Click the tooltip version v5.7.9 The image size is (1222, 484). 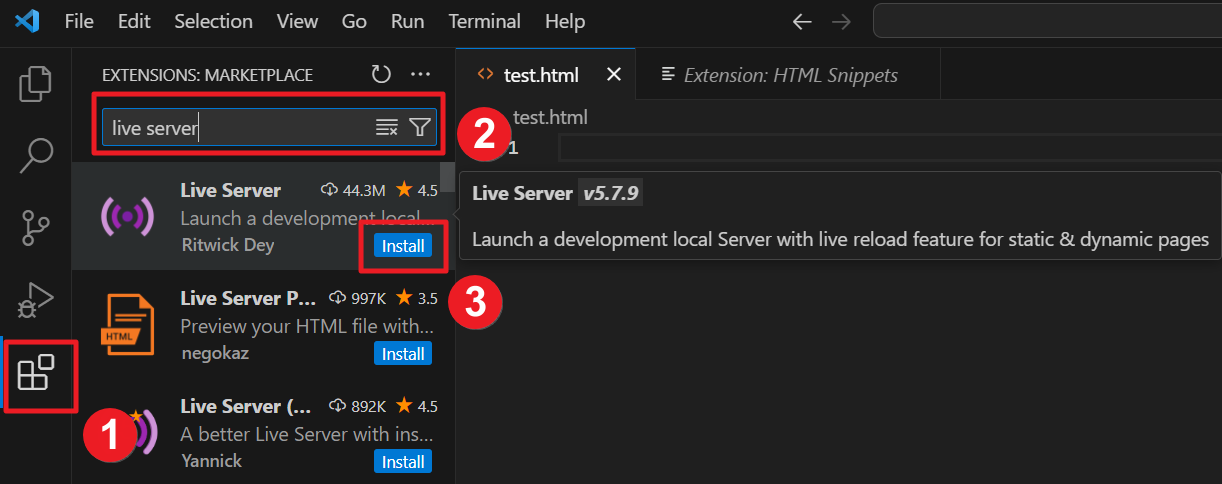coord(611,193)
